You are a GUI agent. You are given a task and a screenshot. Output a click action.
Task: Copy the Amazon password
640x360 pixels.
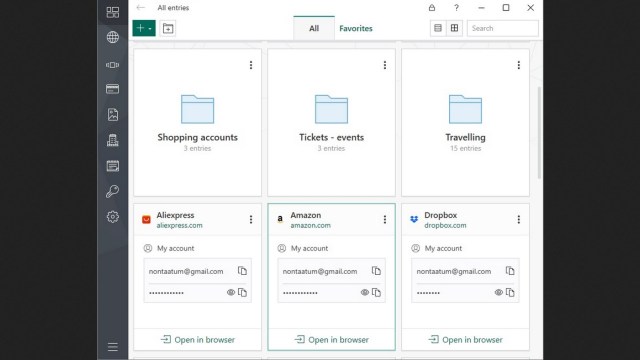pyautogui.click(x=376, y=292)
